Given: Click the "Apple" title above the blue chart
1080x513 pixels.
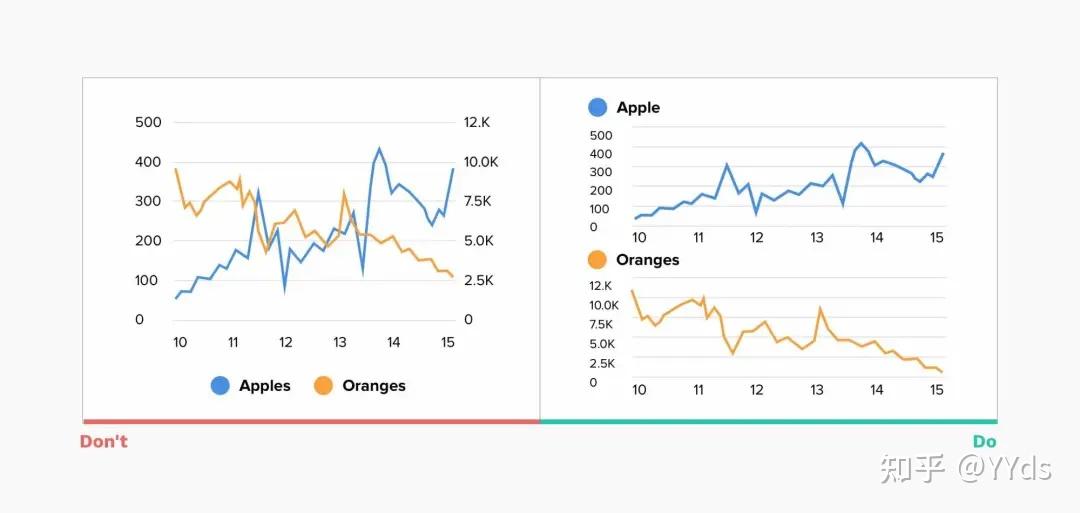Looking at the screenshot, I should [638, 108].
